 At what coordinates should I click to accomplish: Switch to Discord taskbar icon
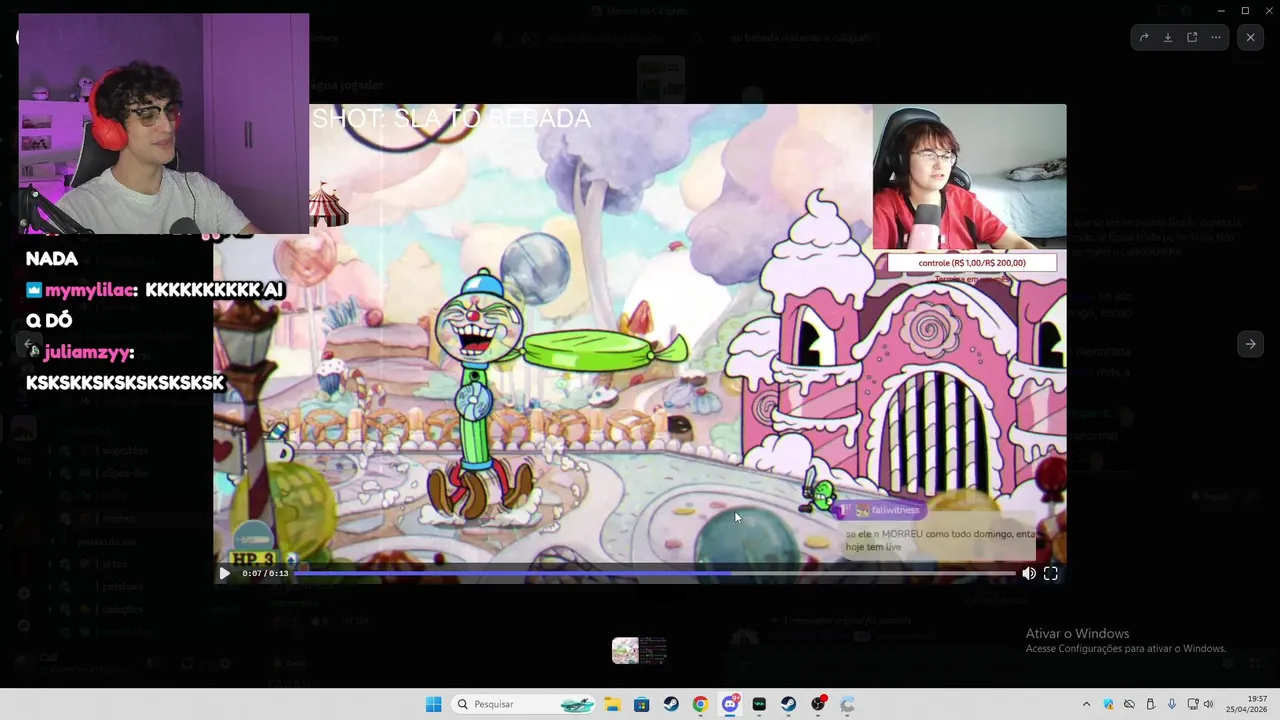[x=730, y=704]
